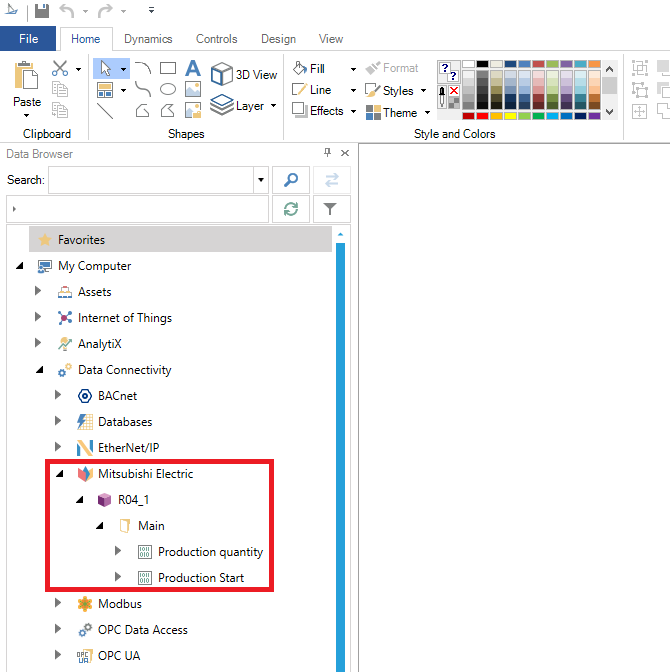This screenshot has width=670, height=672.
Task: Open the Paste options arrow
Action: coord(27,115)
